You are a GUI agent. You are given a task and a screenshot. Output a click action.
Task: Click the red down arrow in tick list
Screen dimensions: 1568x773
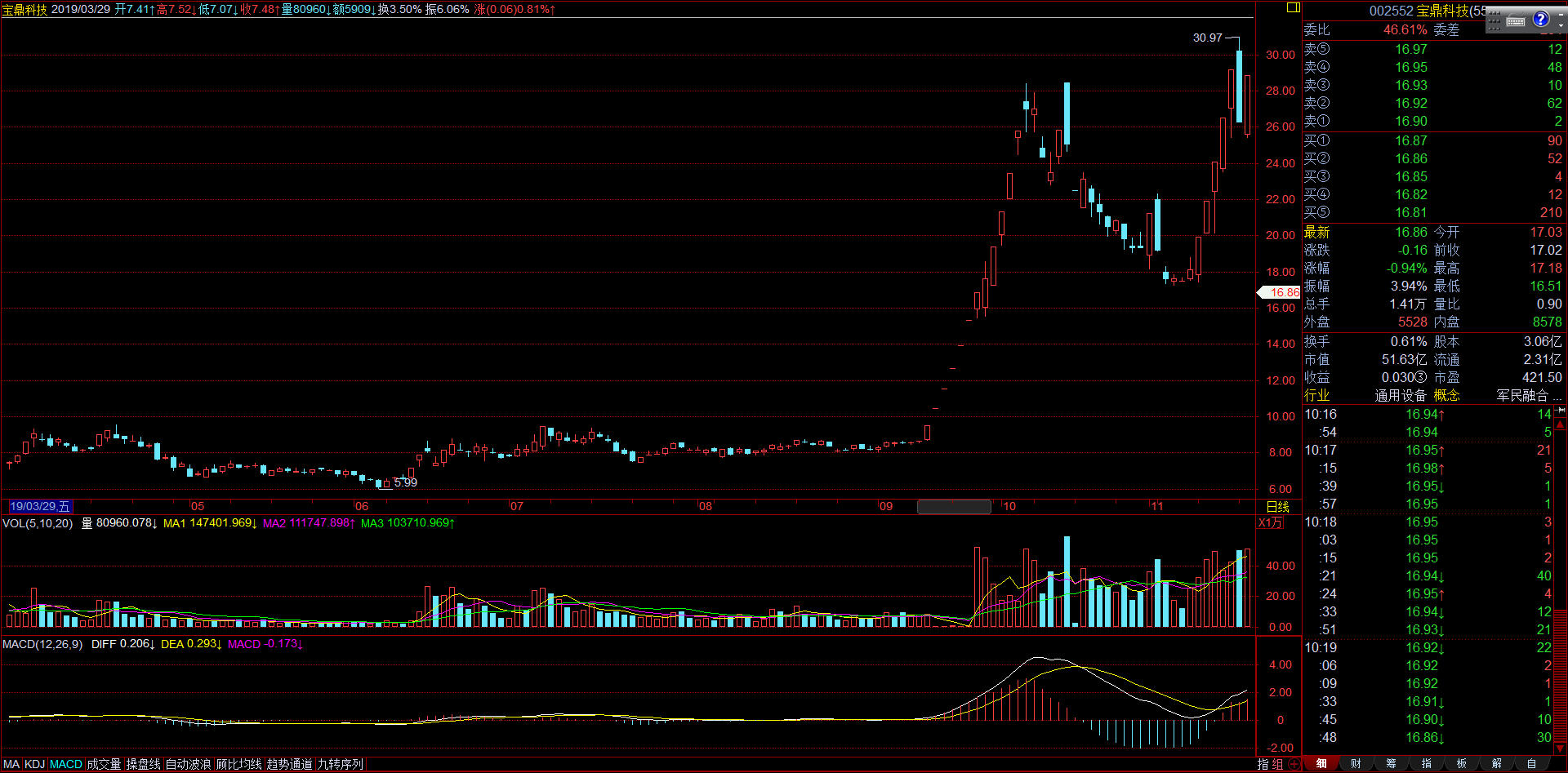(x=1561, y=749)
